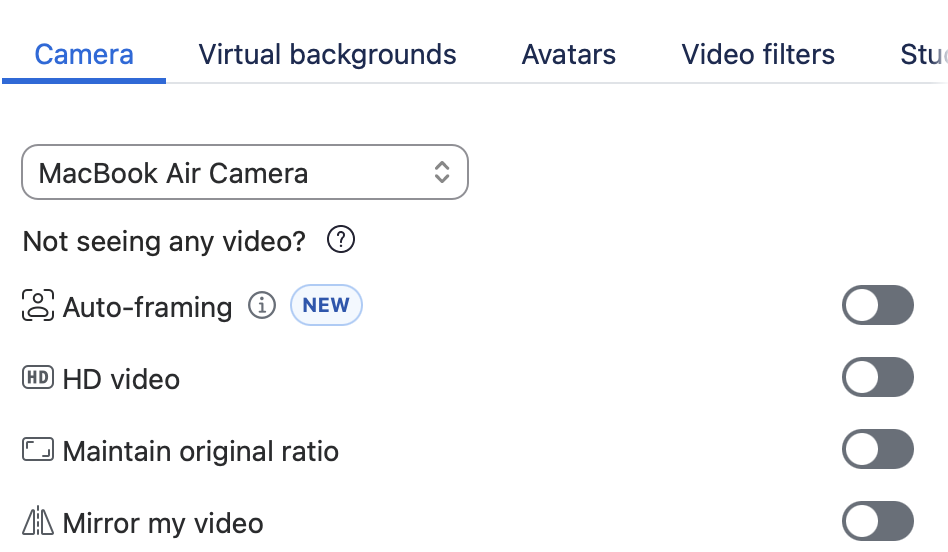Screen dimensions: 948x552
Task: Click the NEW badge beside Auto-framing
Action: (326, 306)
